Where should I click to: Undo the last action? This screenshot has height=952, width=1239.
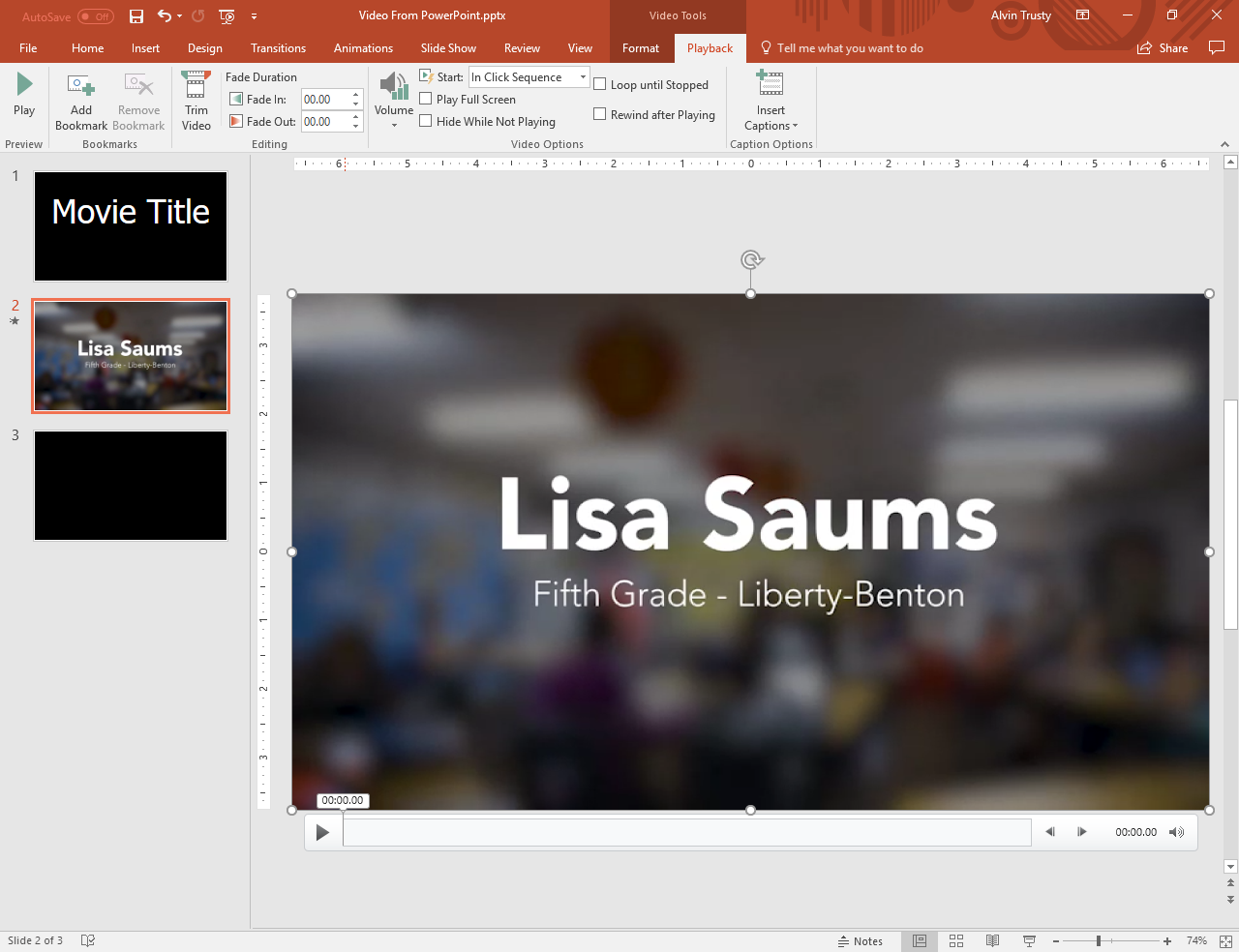point(165,16)
